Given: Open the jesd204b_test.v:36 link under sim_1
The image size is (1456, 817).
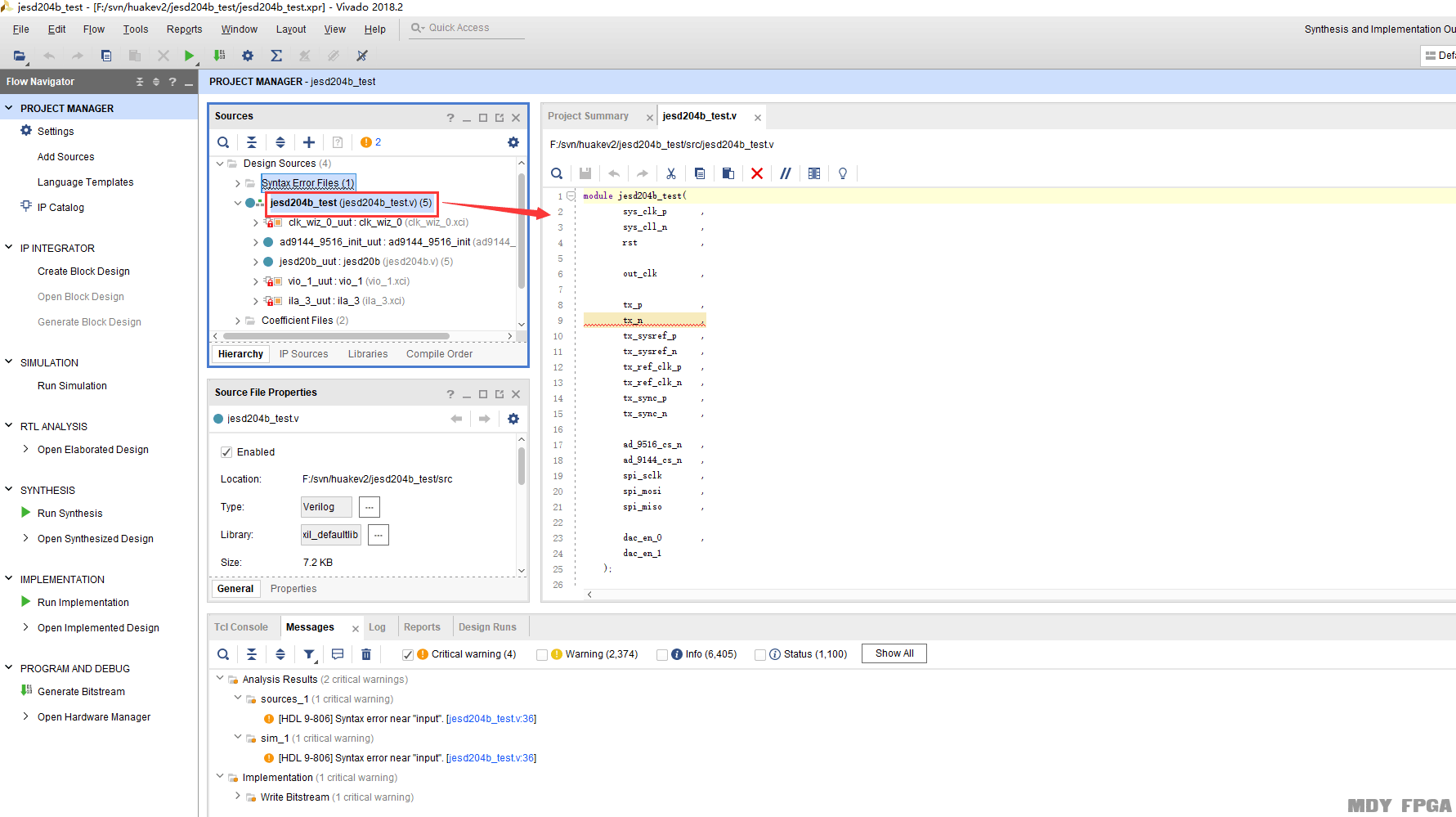Looking at the screenshot, I should pyautogui.click(x=491, y=758).
